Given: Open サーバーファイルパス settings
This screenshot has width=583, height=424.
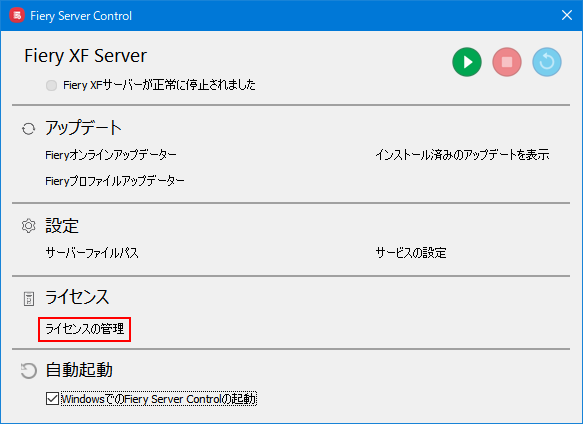Looking at the screenshot, I should click(x=92, y=253).
